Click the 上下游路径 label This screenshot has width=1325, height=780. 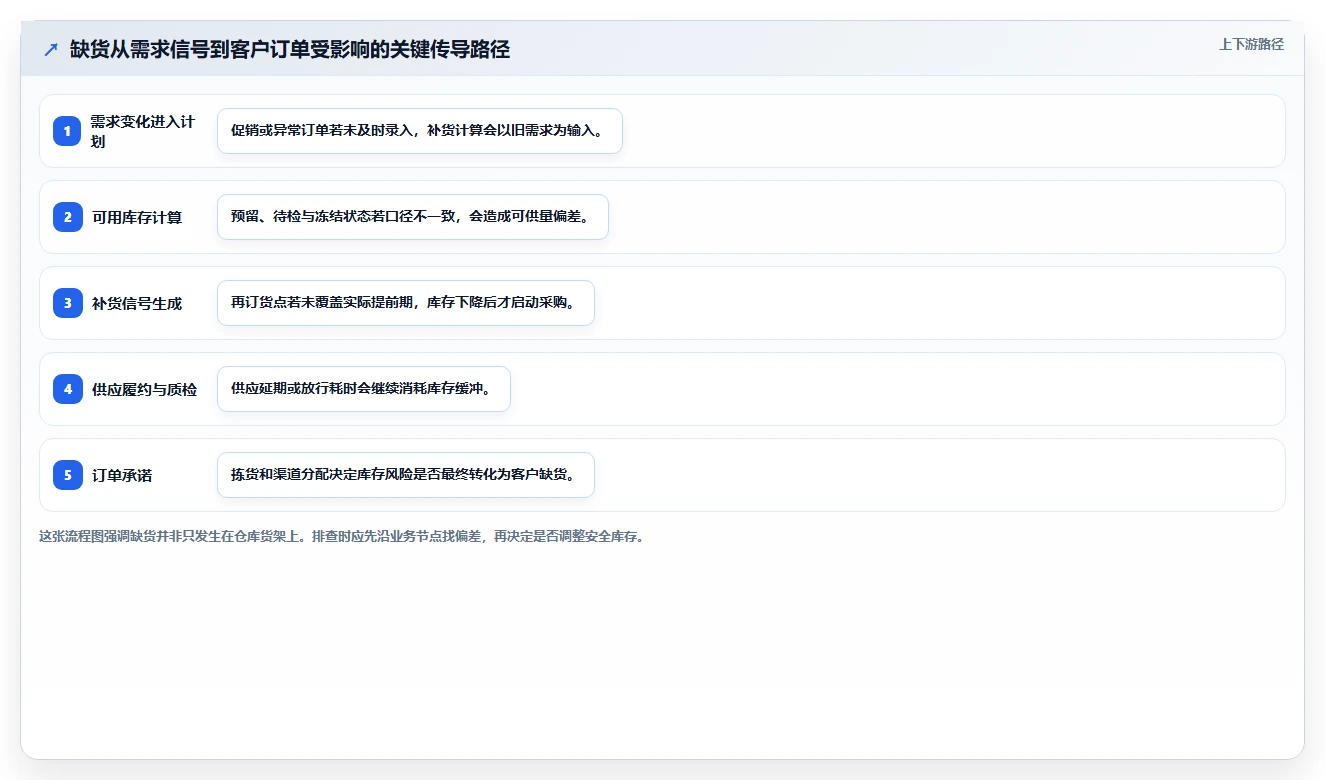(x=1251, y=44)
